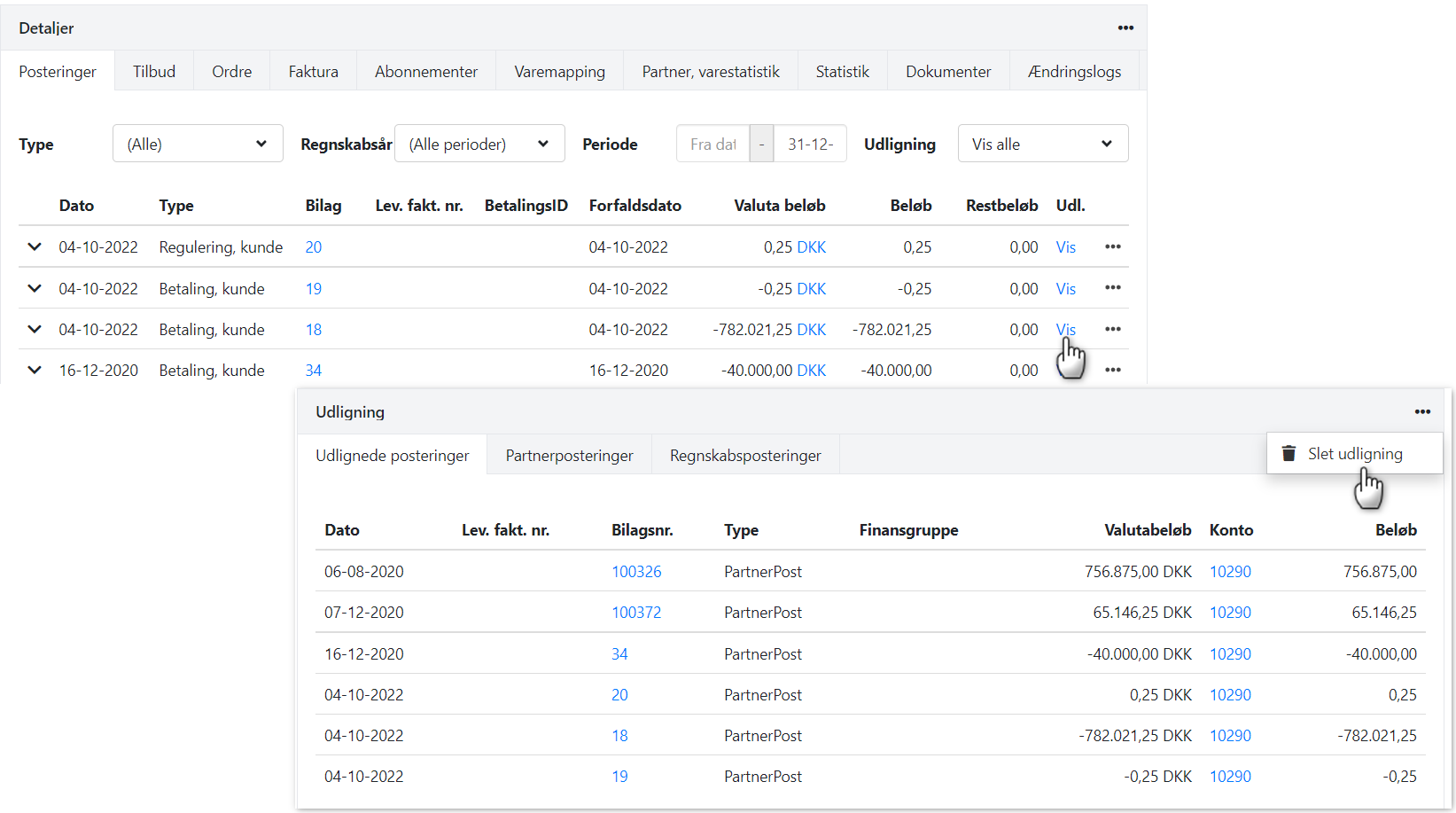This screenshot has height=813, width=1456.
Task: Open the Dokumenter tab
Action: (x=948, y=71)
